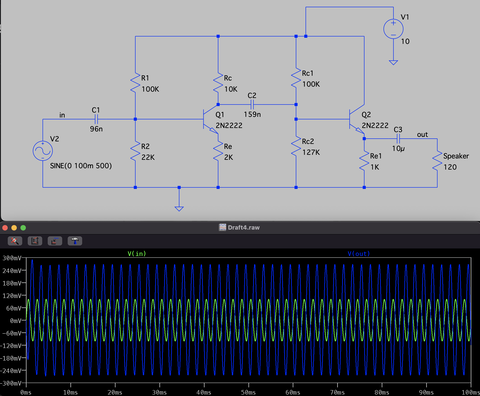Click the Speaker resistor symbol
Viewport: 480px width, 396px height.
tap(437, 162)
